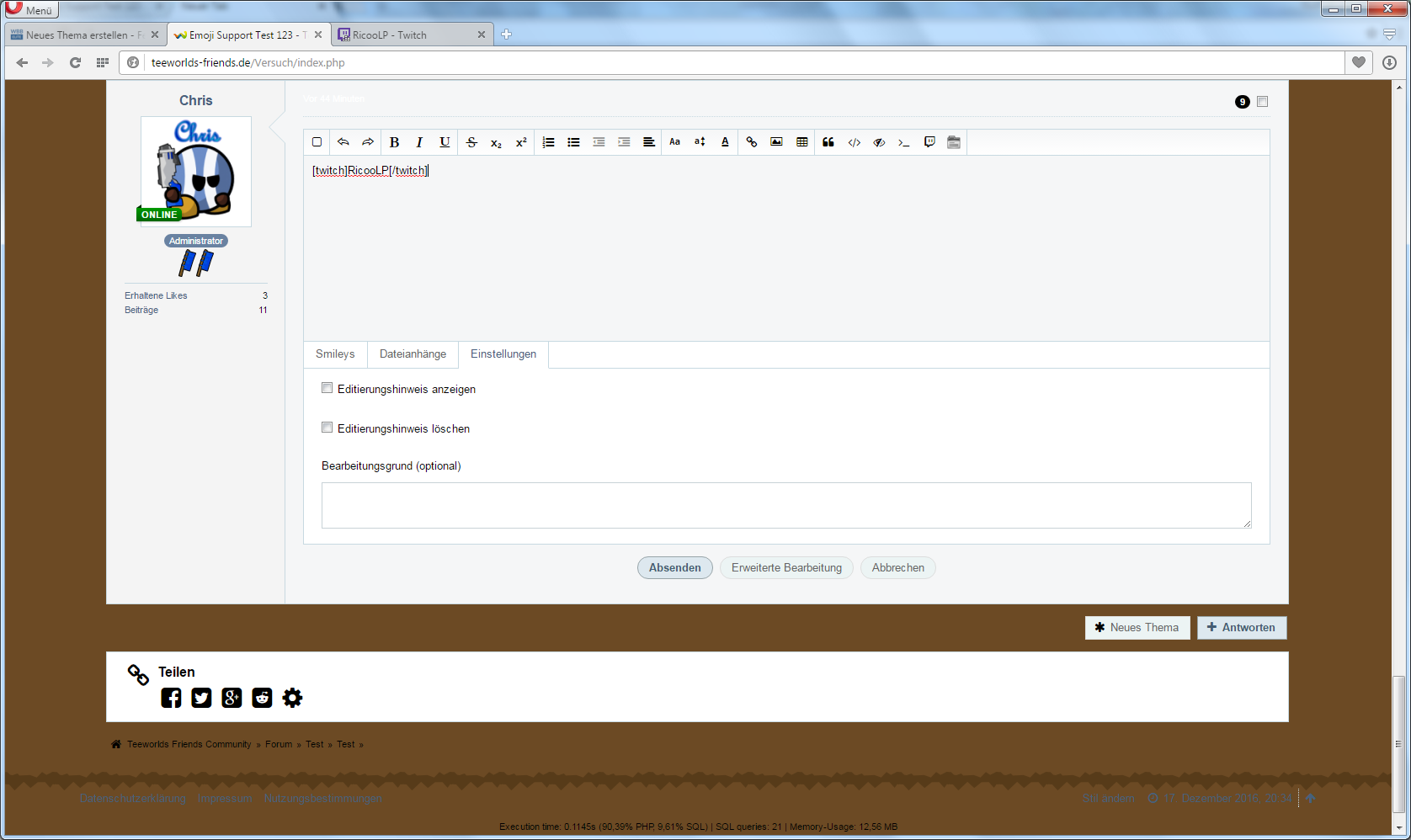
Task: Insert an image via the toolbar
Action: click(x=776, y=142)
